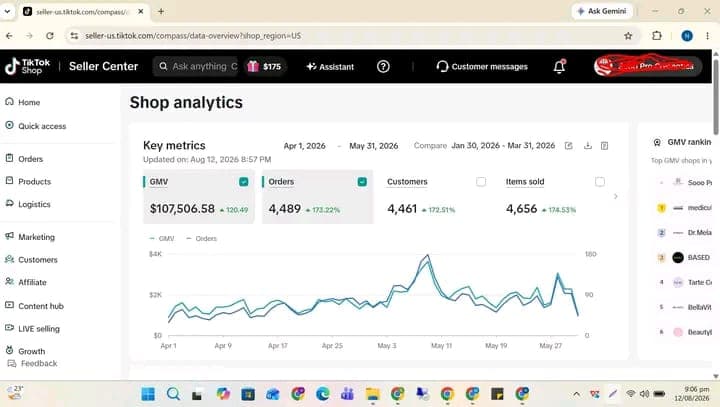
Task: Click the TikTok Shop logo
Action: [x=28, y=67]
